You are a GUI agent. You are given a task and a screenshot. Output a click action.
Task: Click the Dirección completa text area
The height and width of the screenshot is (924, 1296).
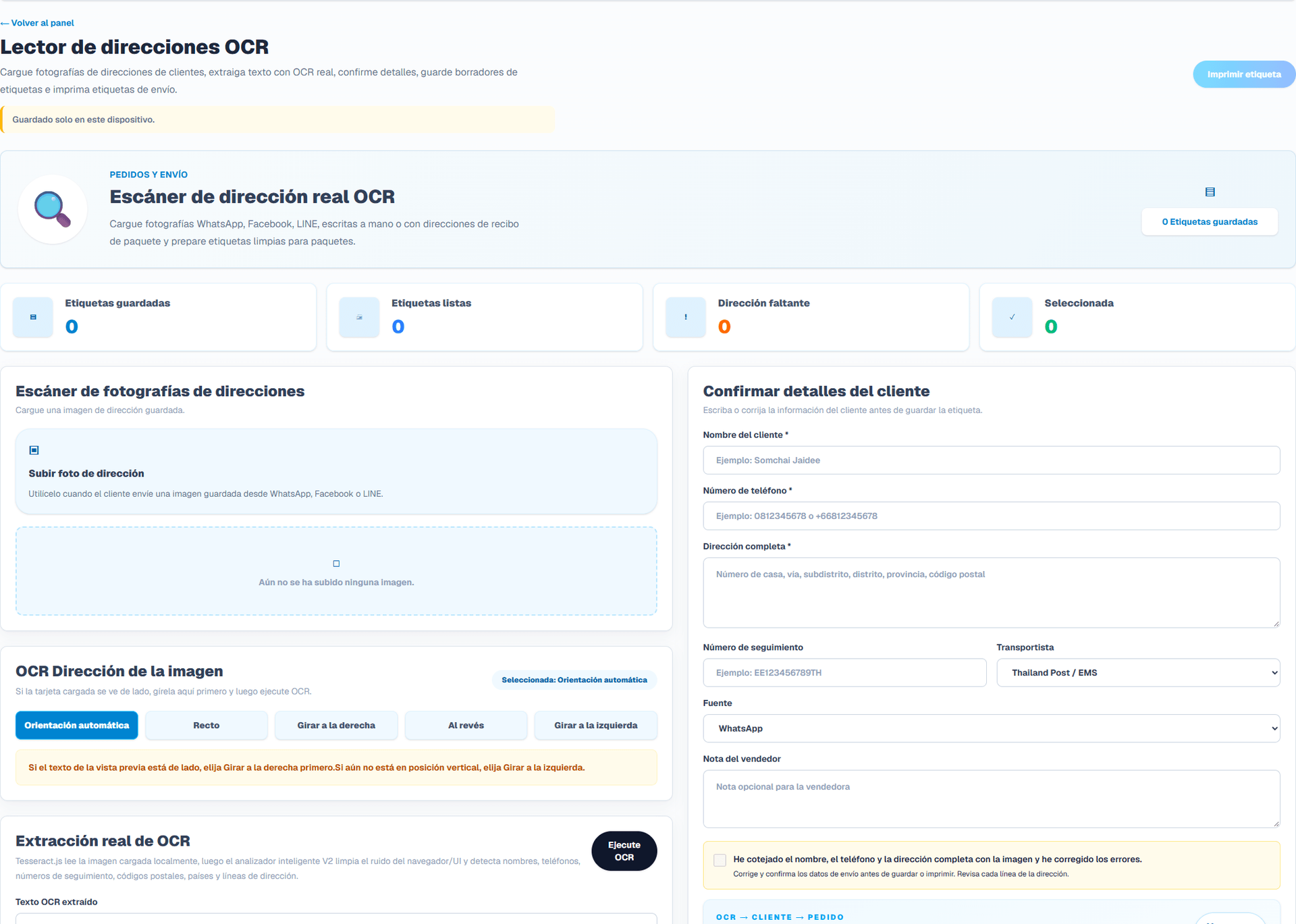point(991,593)
